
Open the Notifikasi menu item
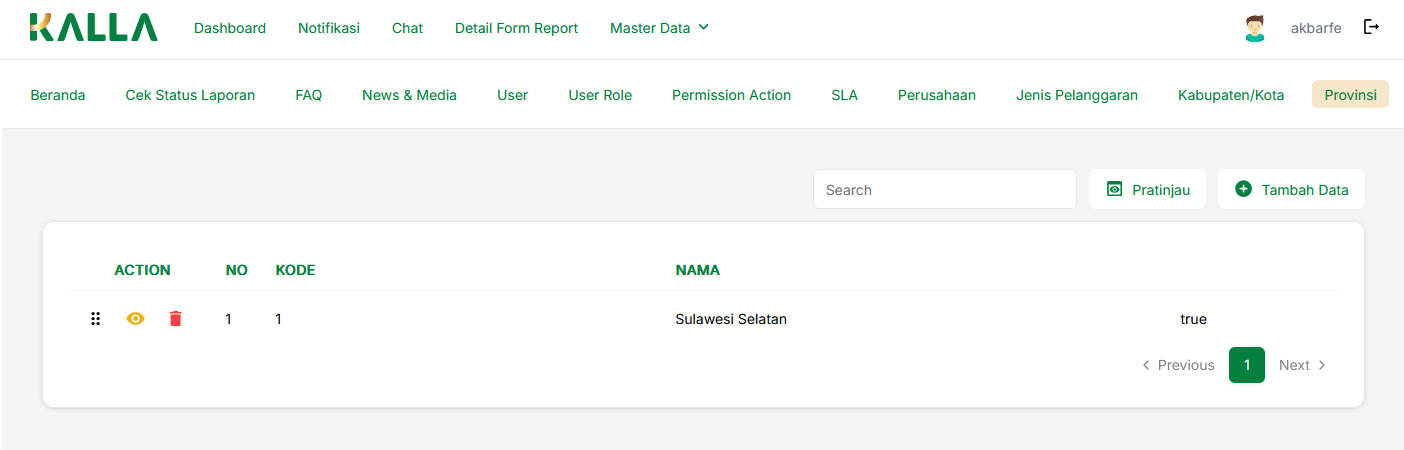coord(329,28)
